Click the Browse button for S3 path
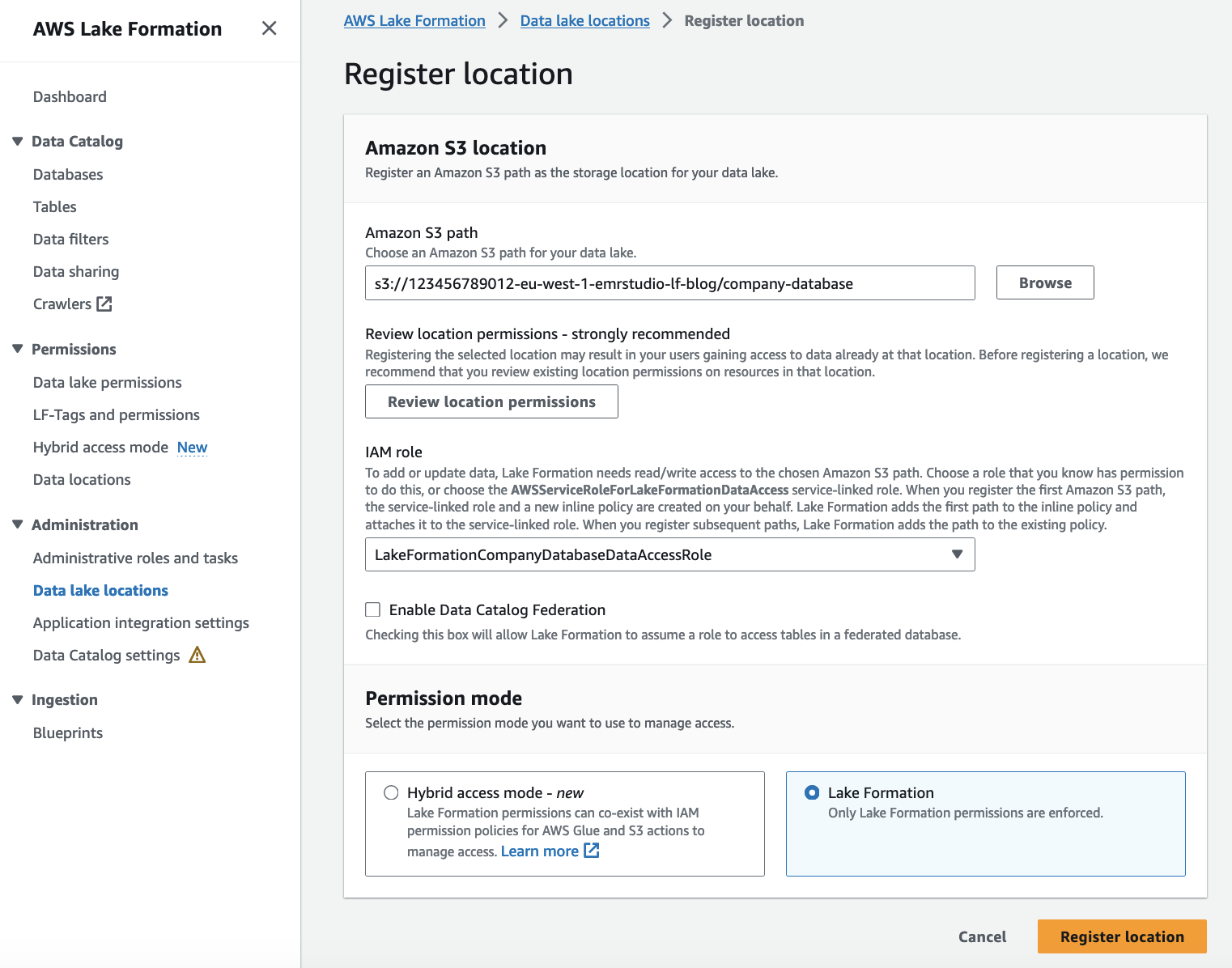 point(1044,282)
